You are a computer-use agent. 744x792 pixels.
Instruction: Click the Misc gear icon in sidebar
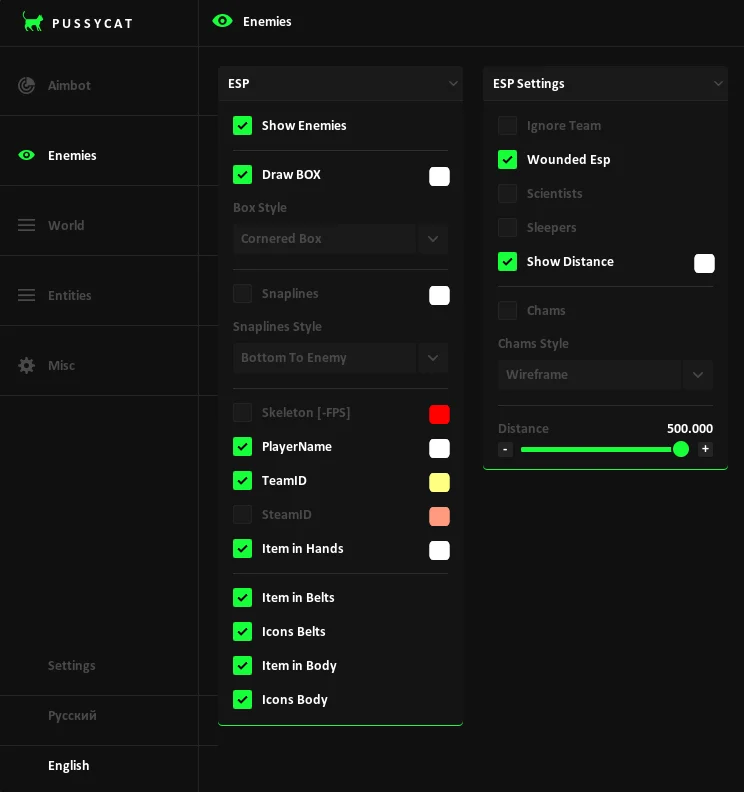click(x=26, y=365)
